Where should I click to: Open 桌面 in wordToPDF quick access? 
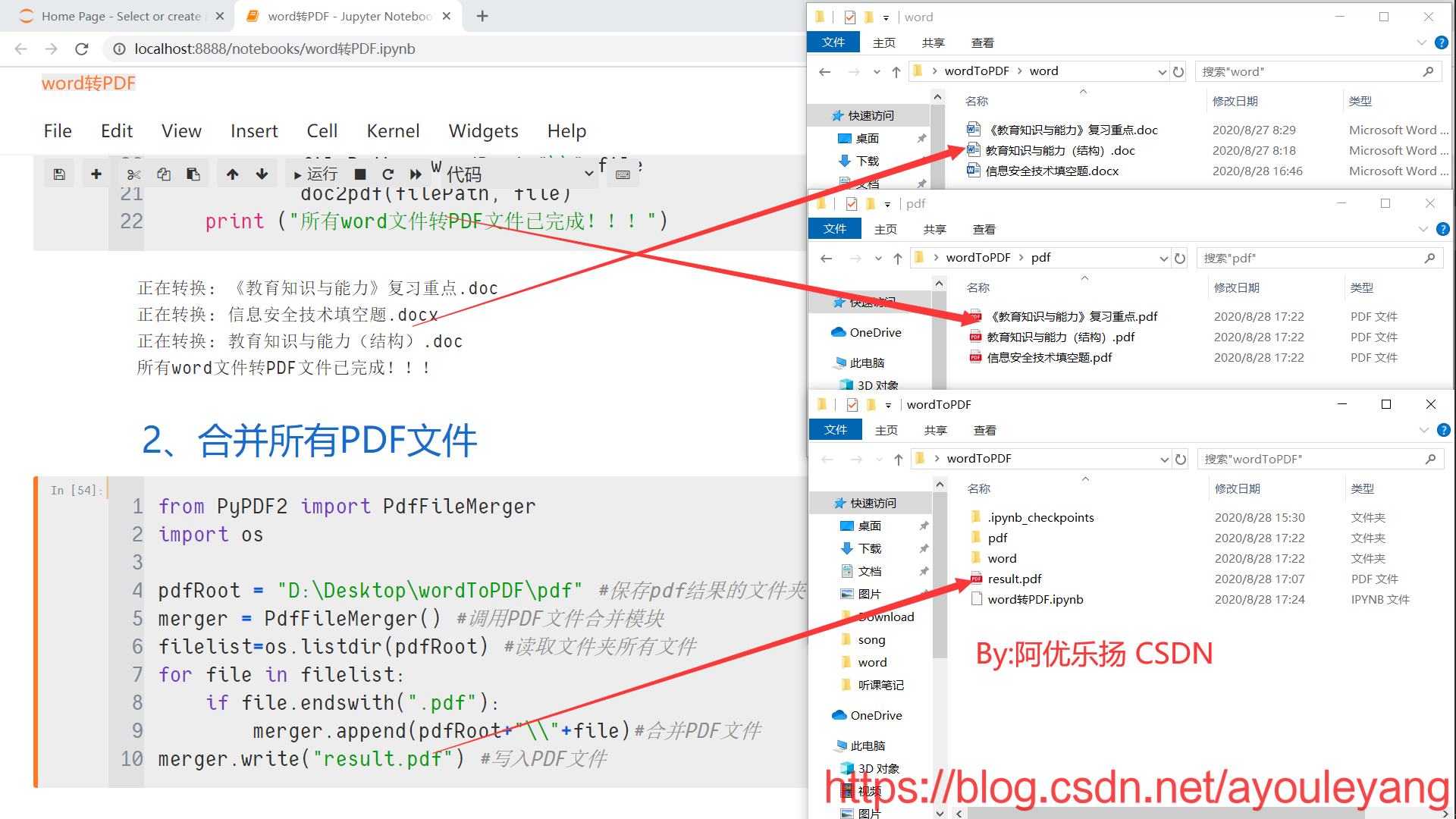click(x=869, y=526)
